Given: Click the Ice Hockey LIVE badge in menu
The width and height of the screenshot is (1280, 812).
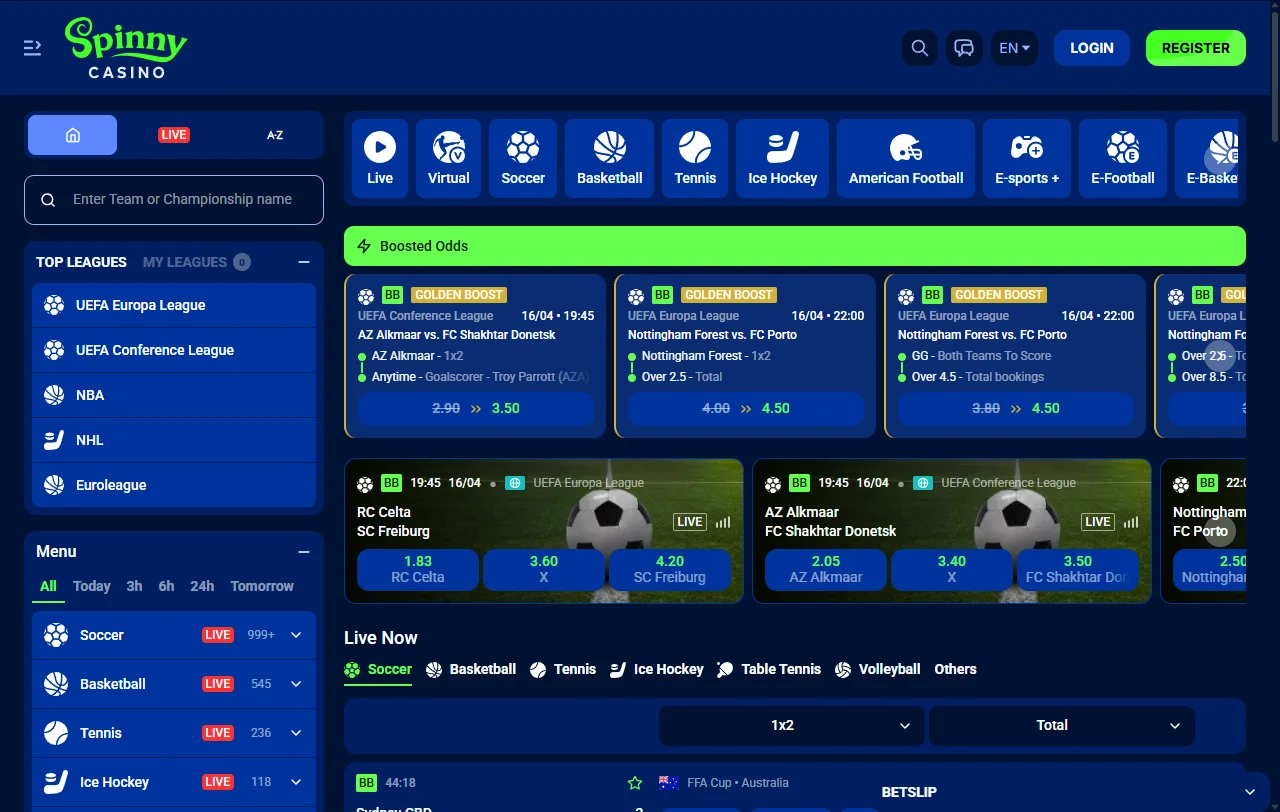Looking at the screenshot, I should [x=218, y=782].
